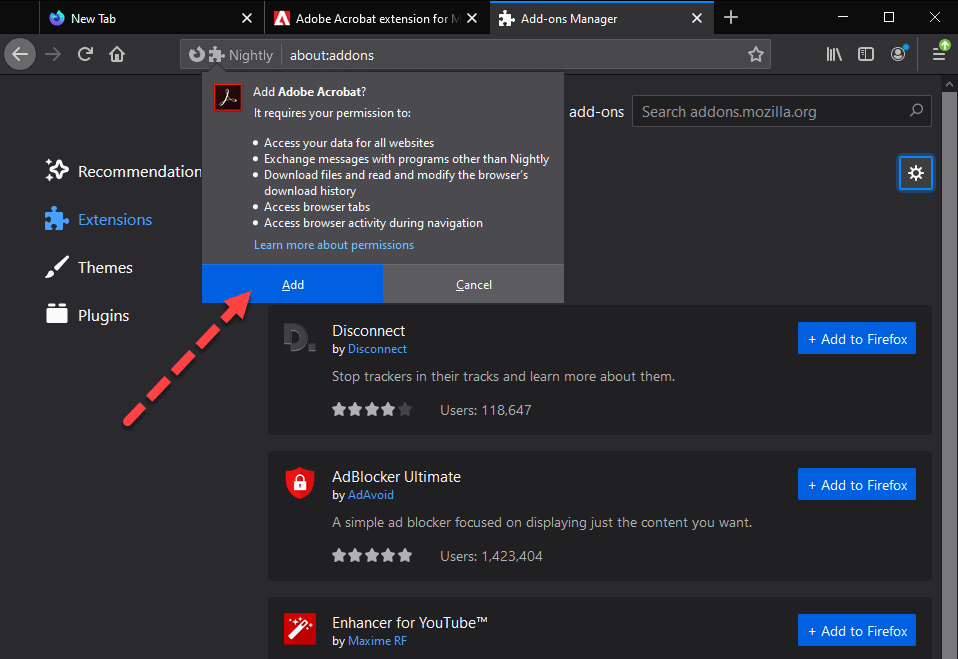958x659 pixels.
Task: Open the Library icon in toolbar
Action: tap(834, 54)
